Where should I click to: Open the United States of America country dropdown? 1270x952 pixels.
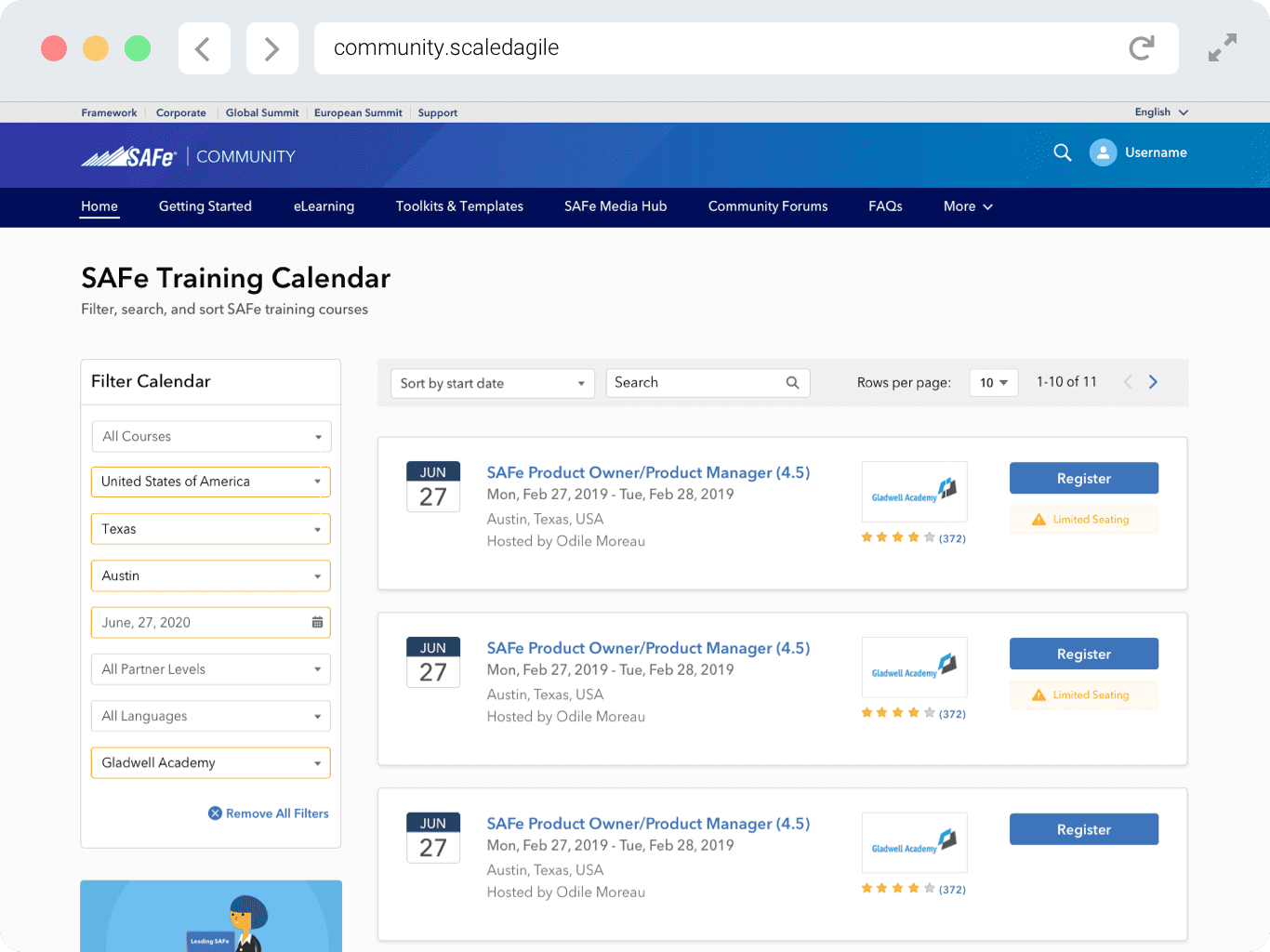pos(211,482)
